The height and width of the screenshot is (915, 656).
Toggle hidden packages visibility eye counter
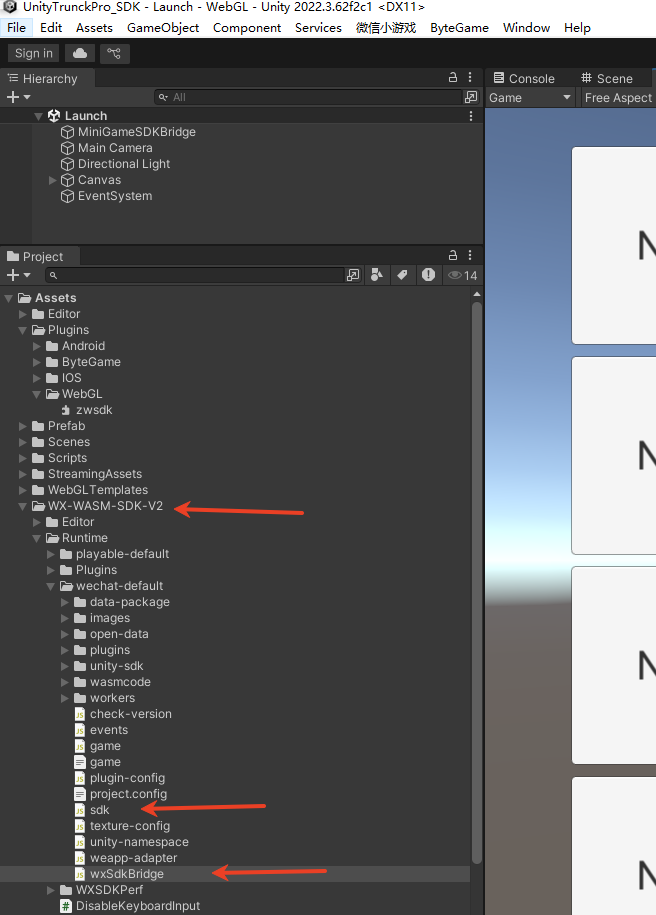tap(462, 275)
